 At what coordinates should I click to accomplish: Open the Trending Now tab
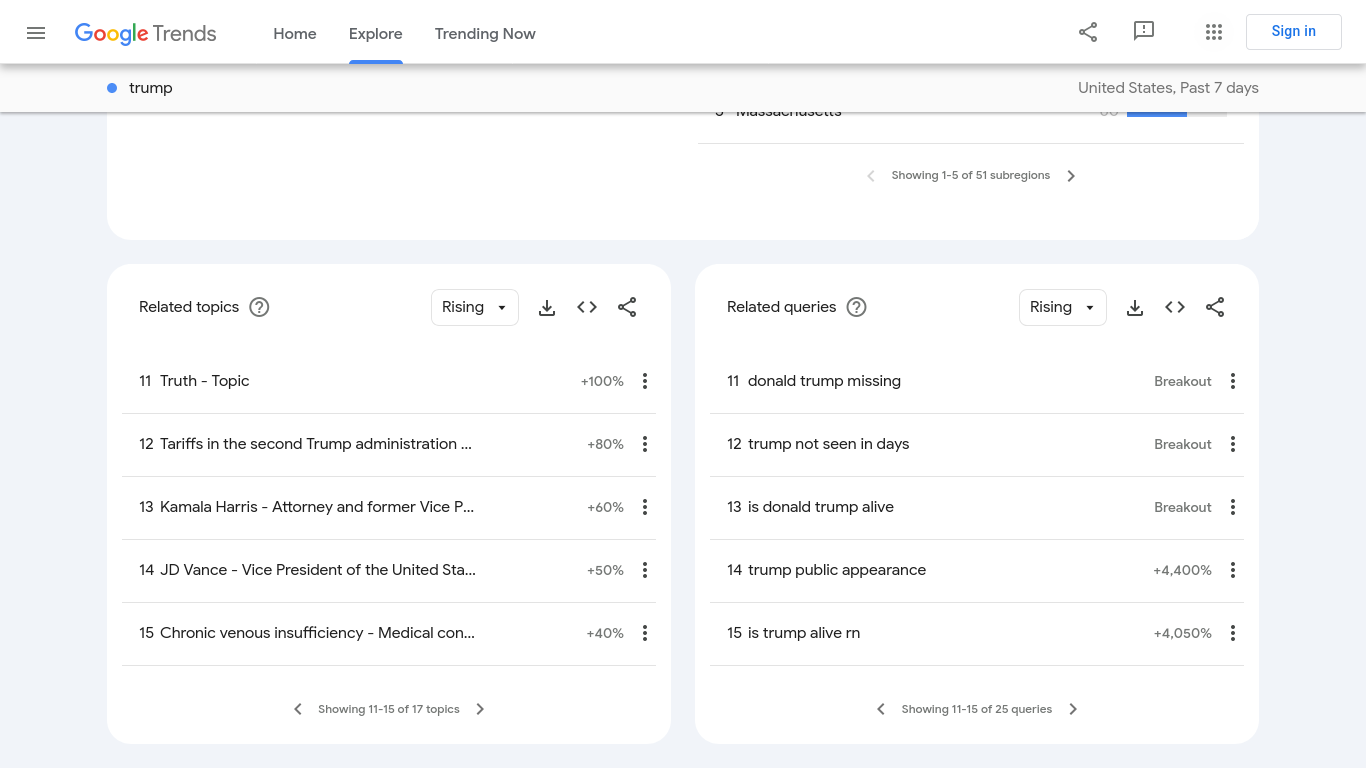click(485, 34)
